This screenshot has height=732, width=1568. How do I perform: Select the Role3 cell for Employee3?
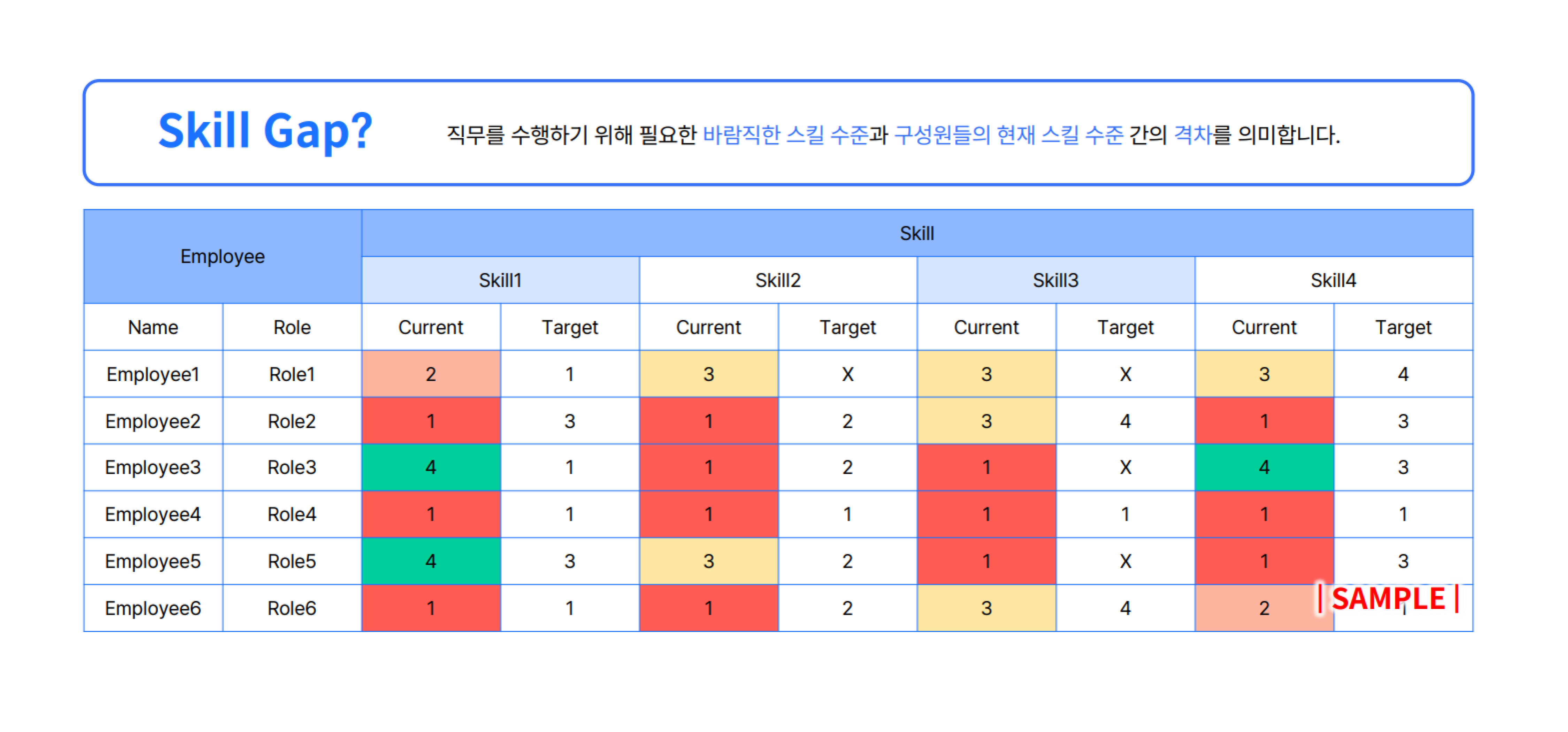point(291,467)
